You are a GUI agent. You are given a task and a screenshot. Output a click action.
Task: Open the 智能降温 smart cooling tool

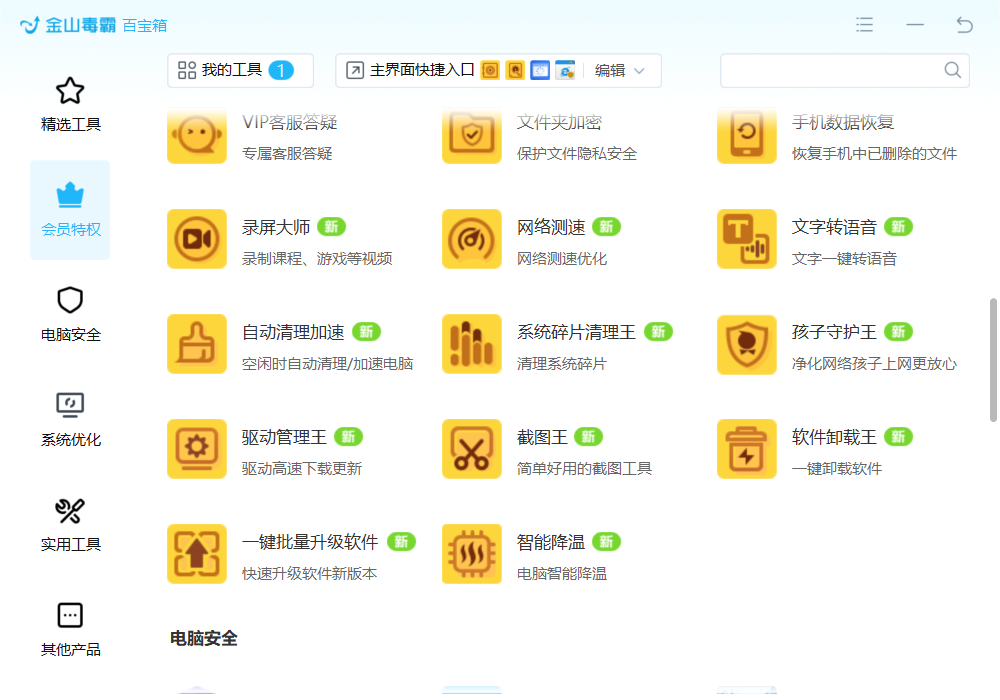click(x=472, y=554)
